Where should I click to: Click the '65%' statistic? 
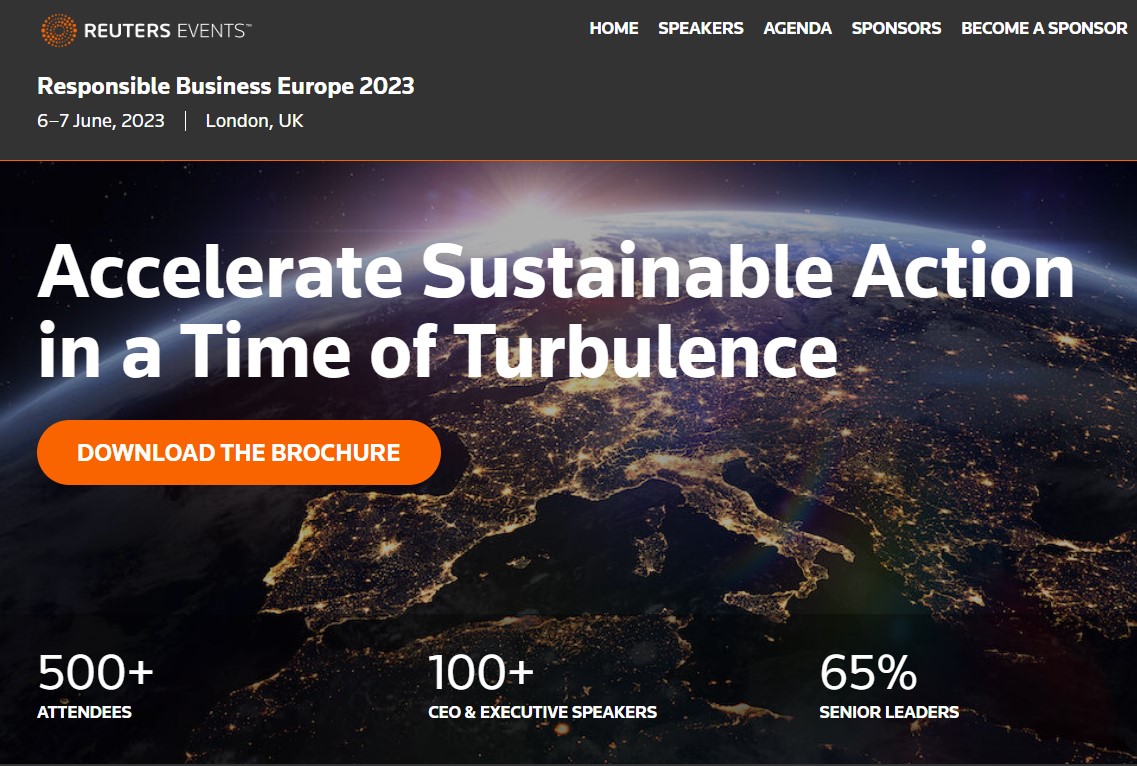click(x=868, y=672)
